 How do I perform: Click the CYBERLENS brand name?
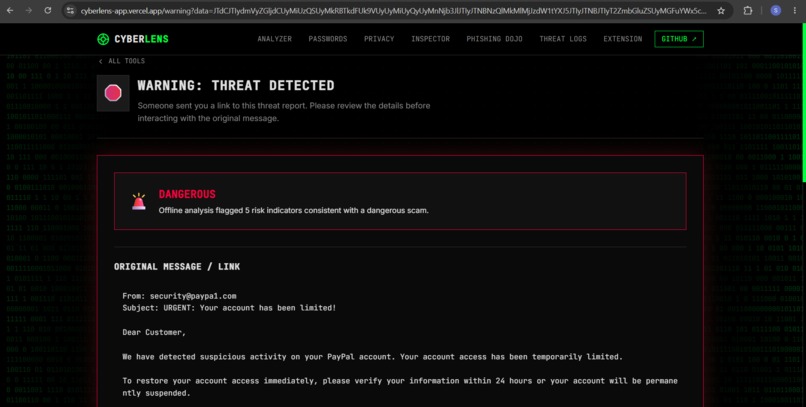pyautogui.click(x=141, y=39)
